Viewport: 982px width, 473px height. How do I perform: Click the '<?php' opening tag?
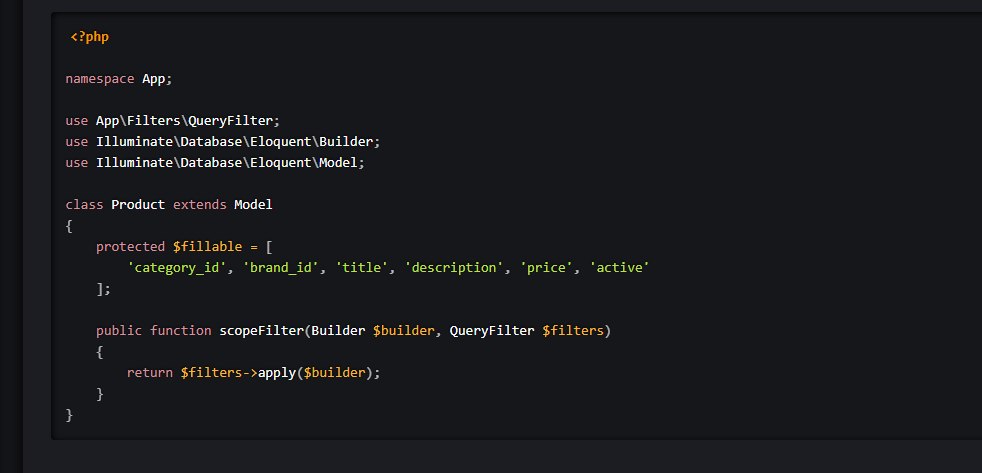click(x=90, y=37)
